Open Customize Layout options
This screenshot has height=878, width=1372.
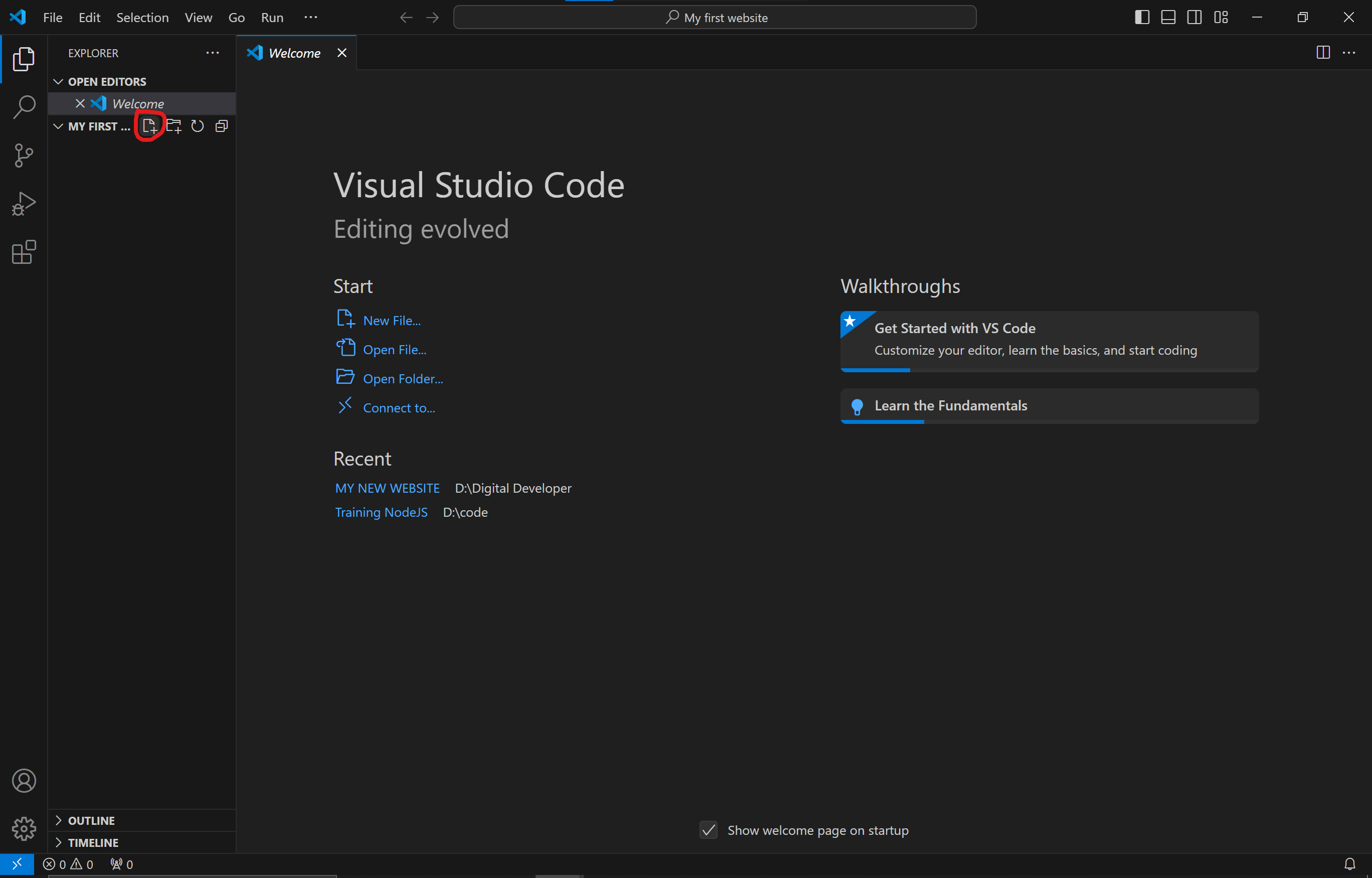coord(1221,17)
